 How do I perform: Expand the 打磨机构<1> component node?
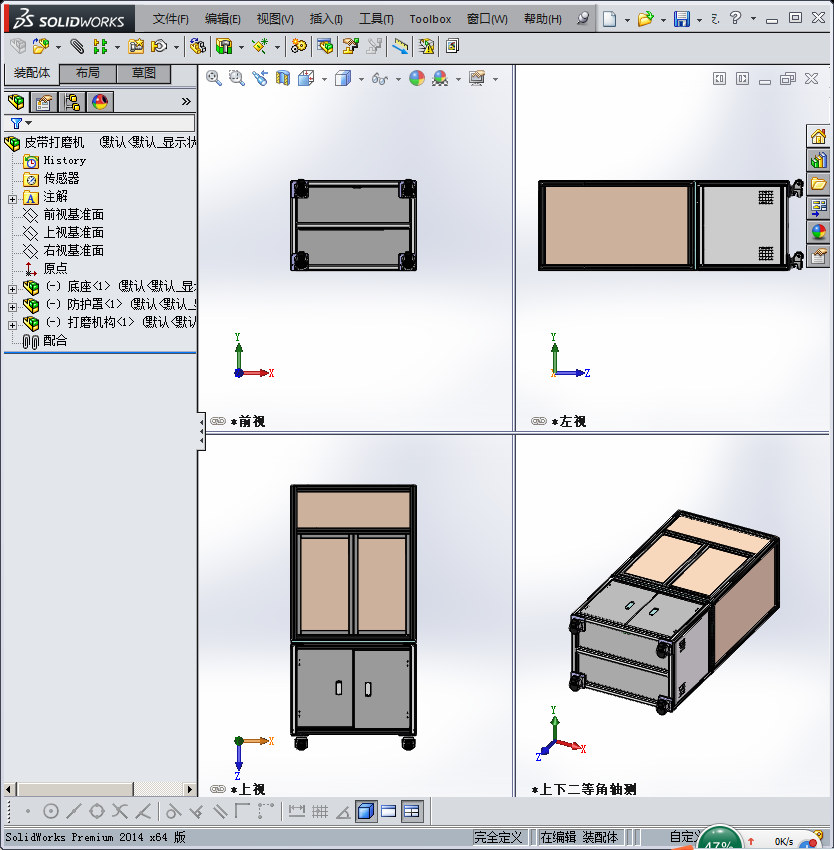click(x=12, y=325)
